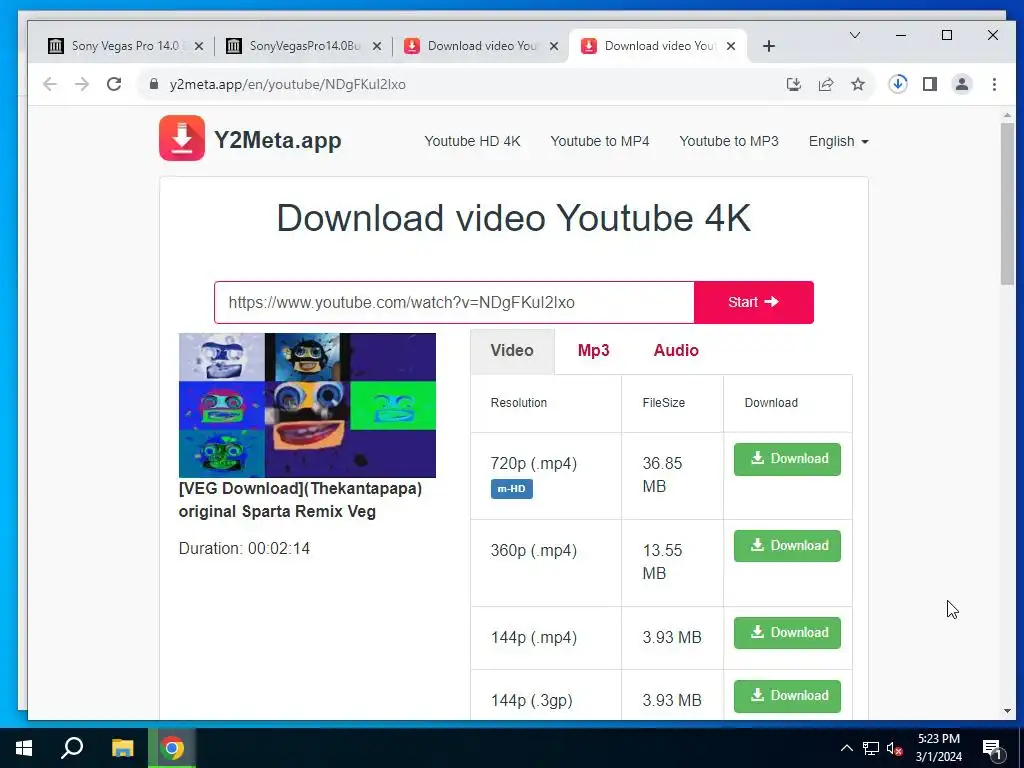Open the tab search chevron
This screenshot has height=768, width=1024.
point(854,35)
